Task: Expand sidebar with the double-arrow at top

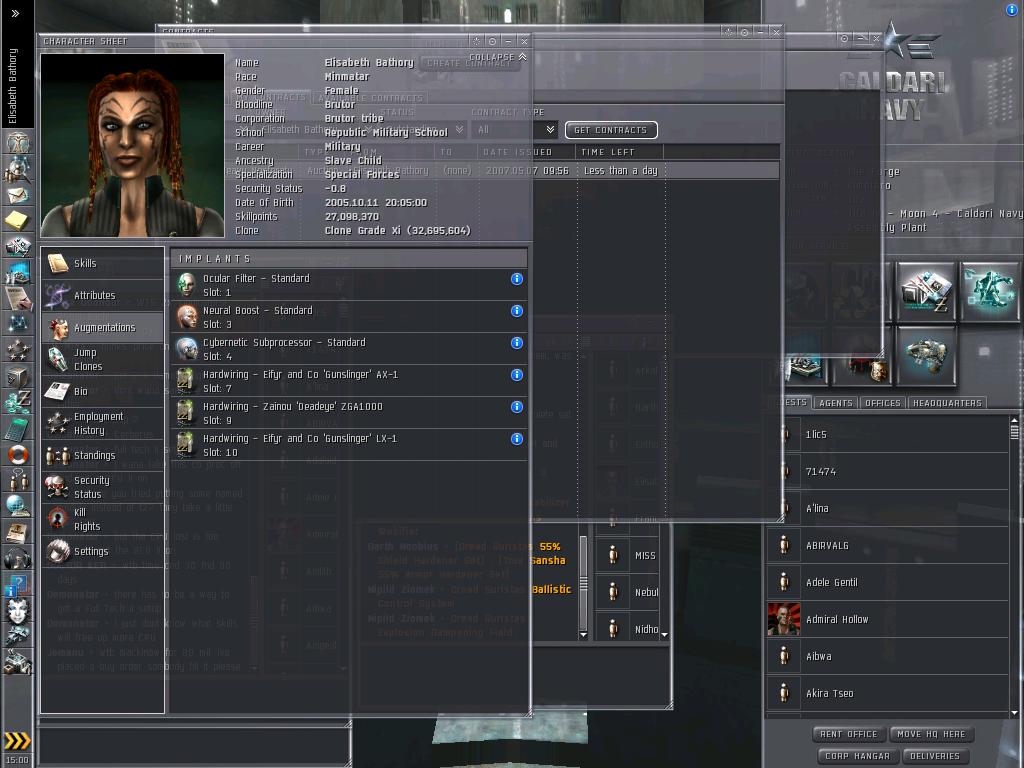Action: tap(15, 13)
